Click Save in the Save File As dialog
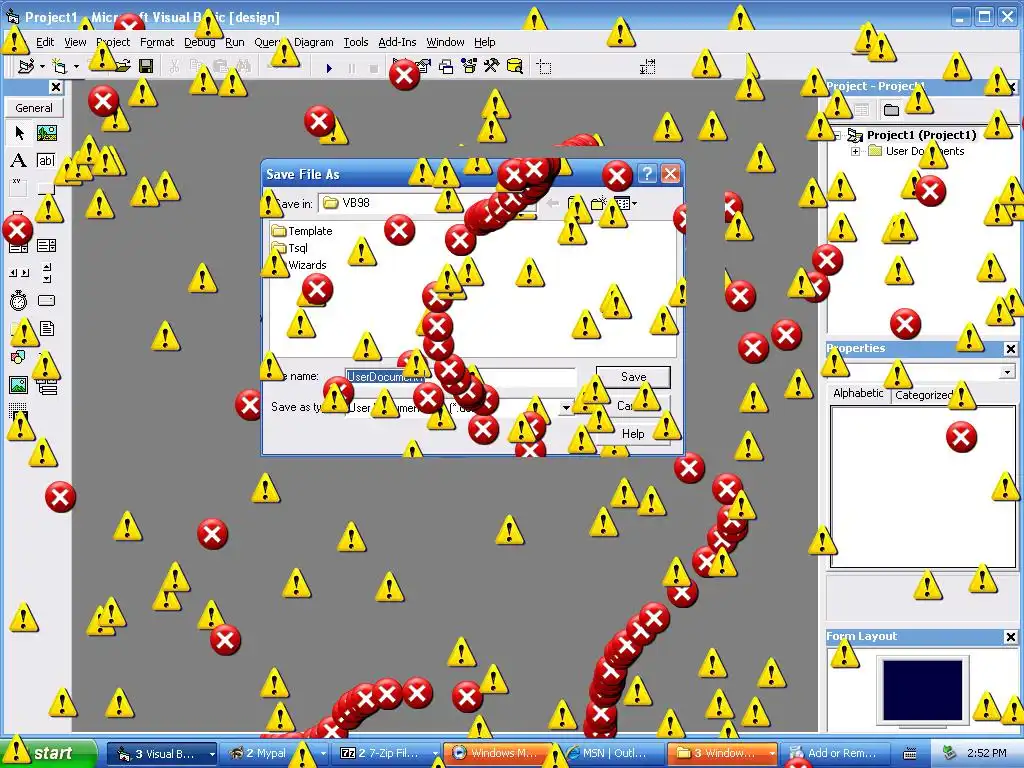 [633, 377]
